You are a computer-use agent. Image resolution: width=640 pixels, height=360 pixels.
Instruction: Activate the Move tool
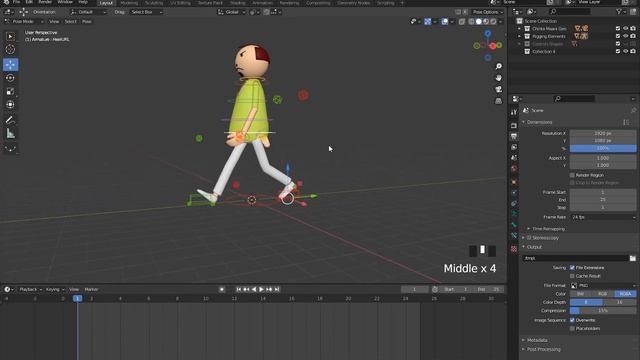[10, 64]
